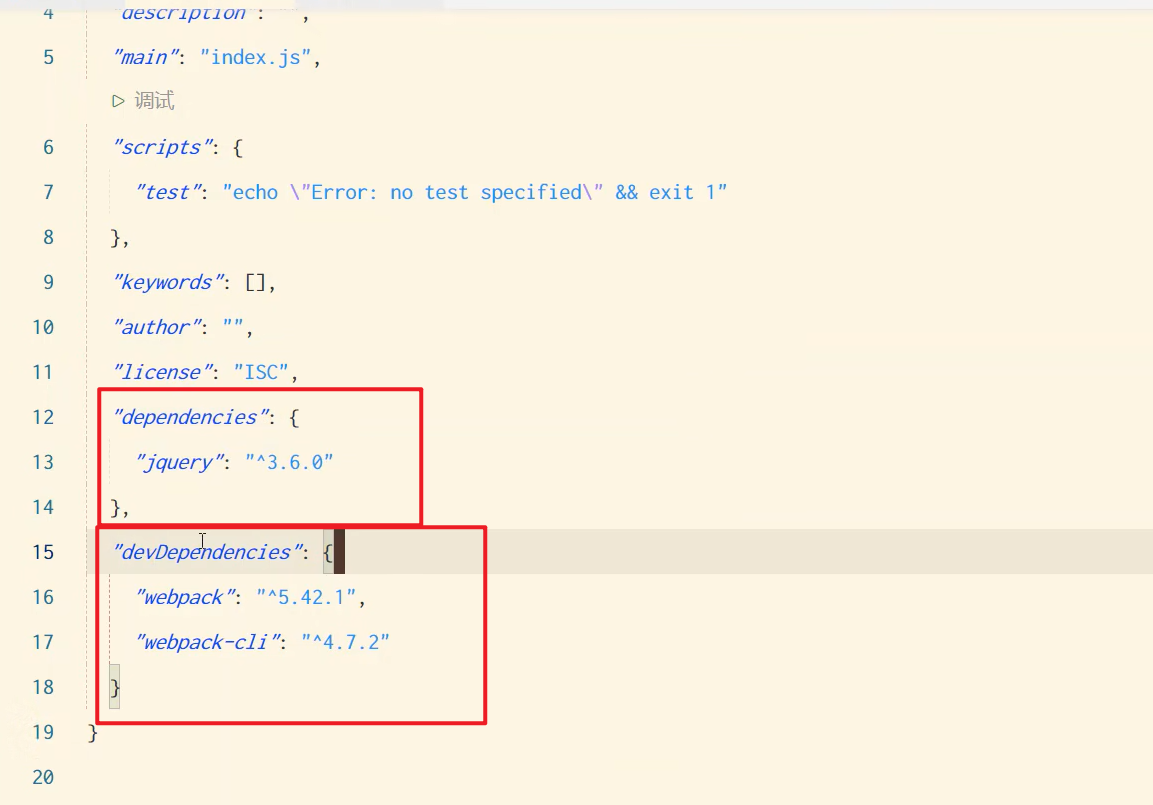Viewport: 1153px width, 805px height.
Task: Click the webpack-cli version "^4.7.2"
Action: 345,642
